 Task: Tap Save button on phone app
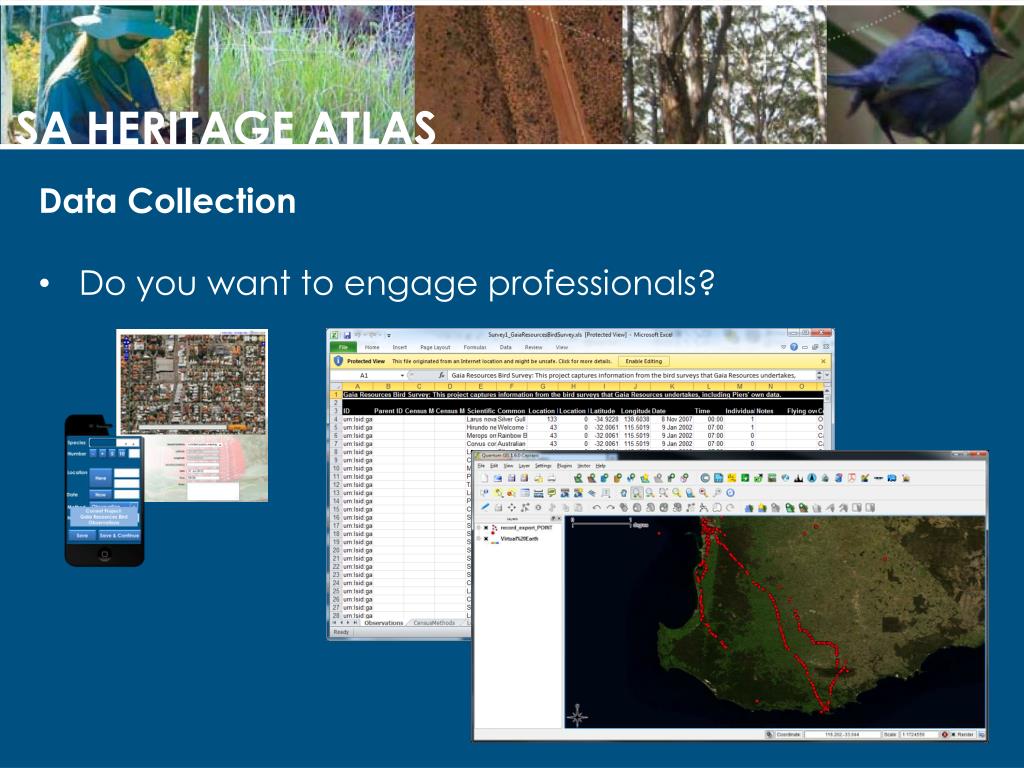click(82, 535)
